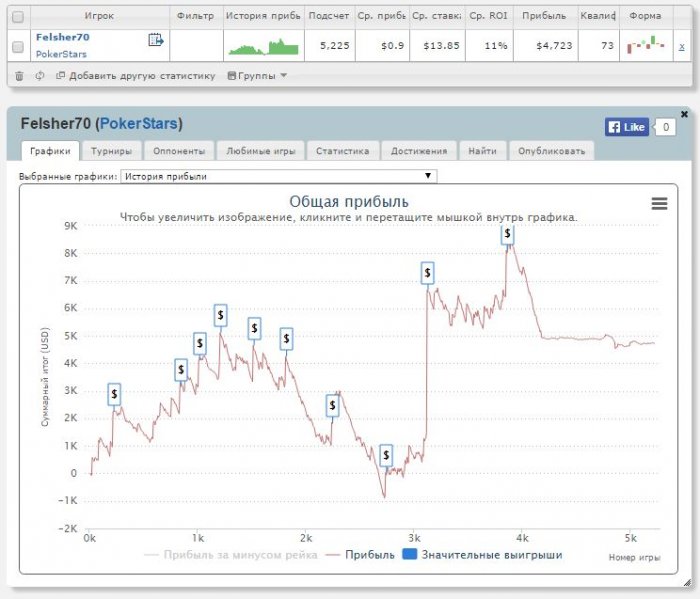Click the $4,723 profit value
700x599 pixels.
554,46
